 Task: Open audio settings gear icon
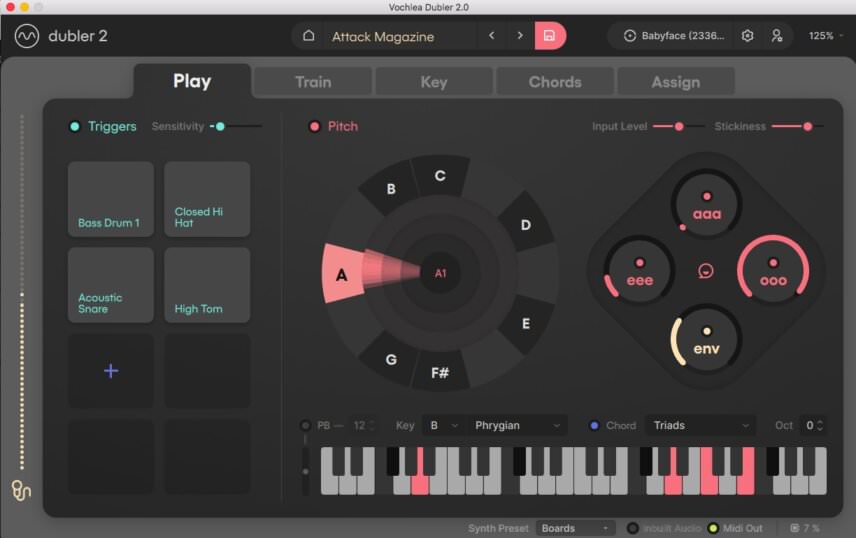point(747,36)
